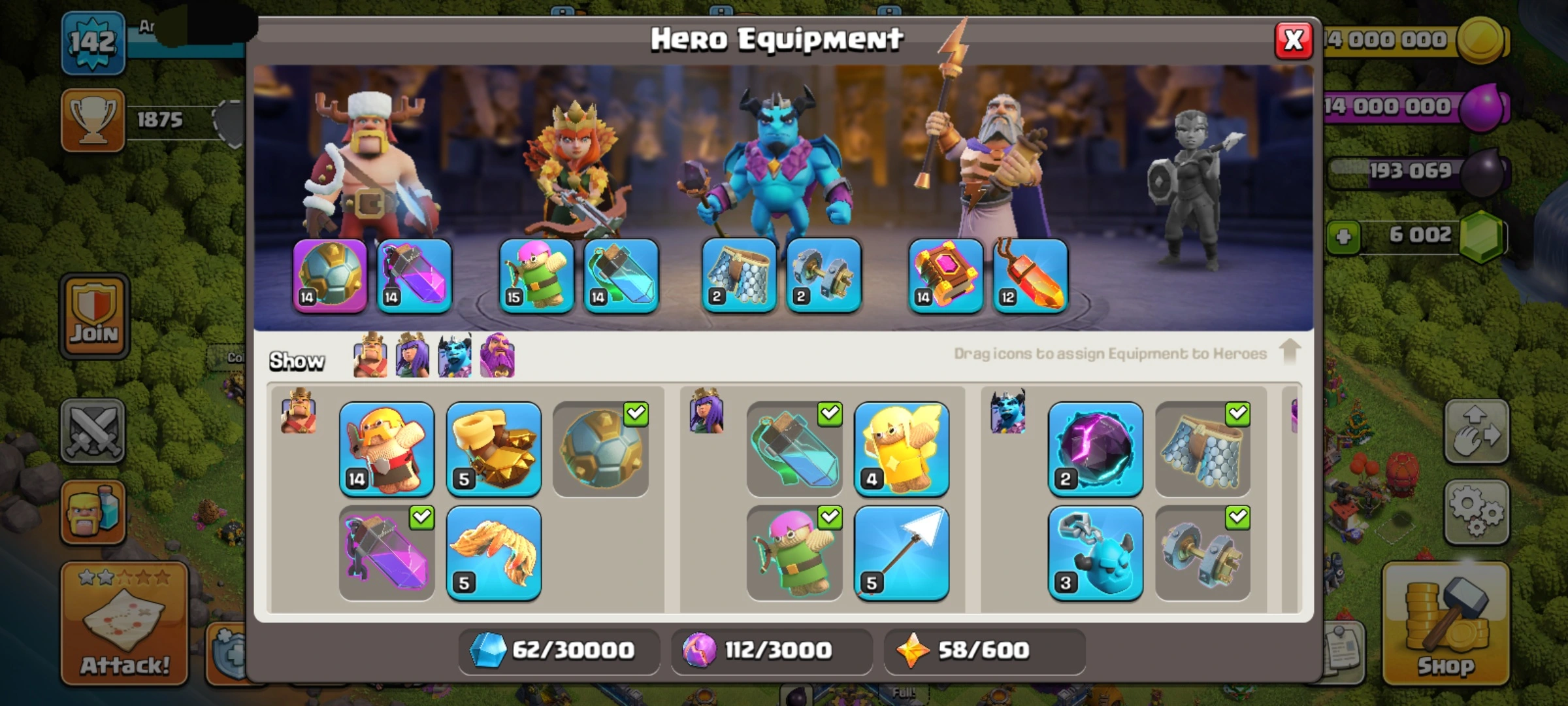Open the Shop button
The image size is (1568, 706).
pyautogui.click(x=1446, y=624)
